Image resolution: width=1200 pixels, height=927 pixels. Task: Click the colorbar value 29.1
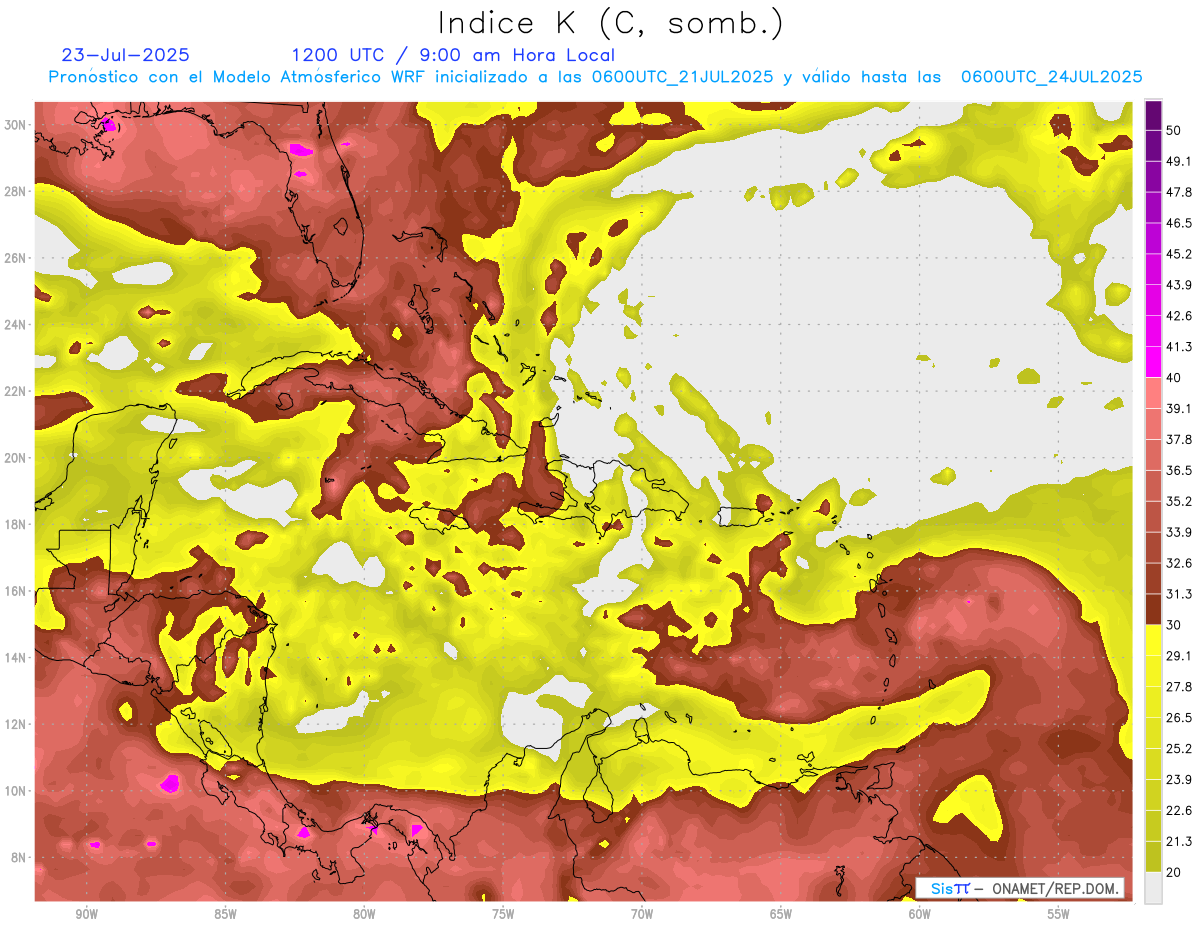(1178, 656)
